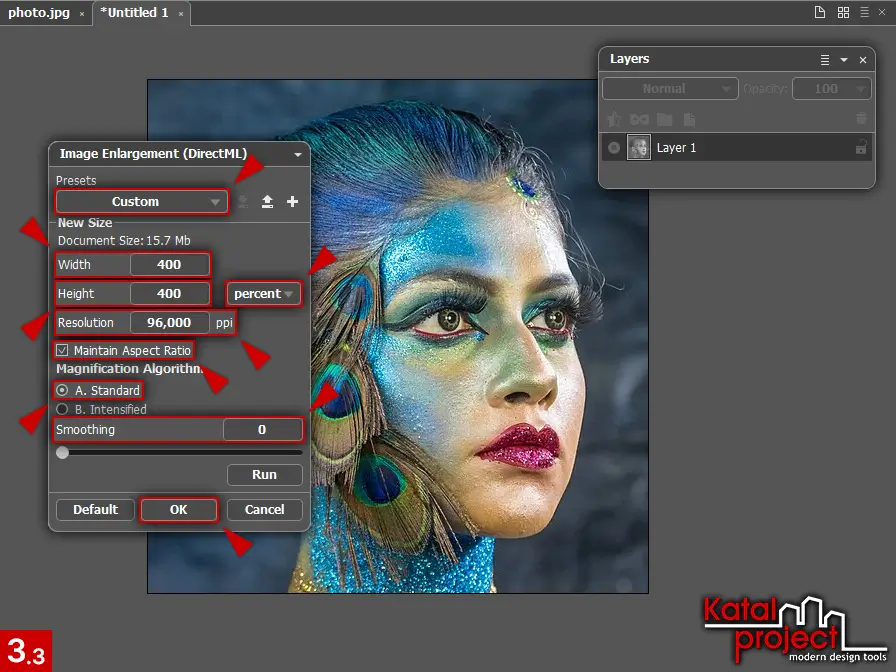
Task: Uncheck the Maintain Aspect Ratio checkbox
Action: pos(62,351)
